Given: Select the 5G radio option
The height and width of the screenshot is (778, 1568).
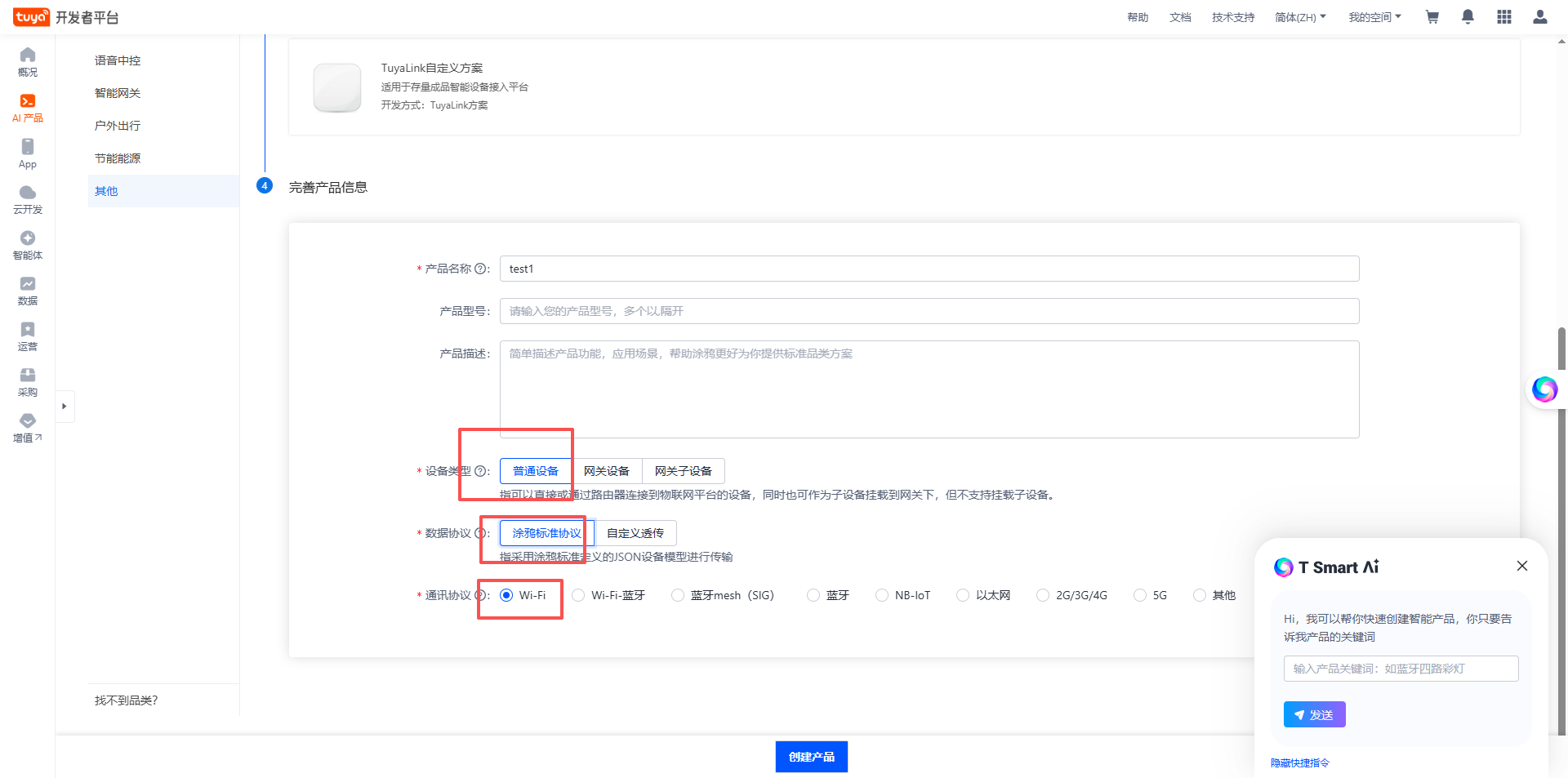Looking at the screenshot, I should [1140, 595].
